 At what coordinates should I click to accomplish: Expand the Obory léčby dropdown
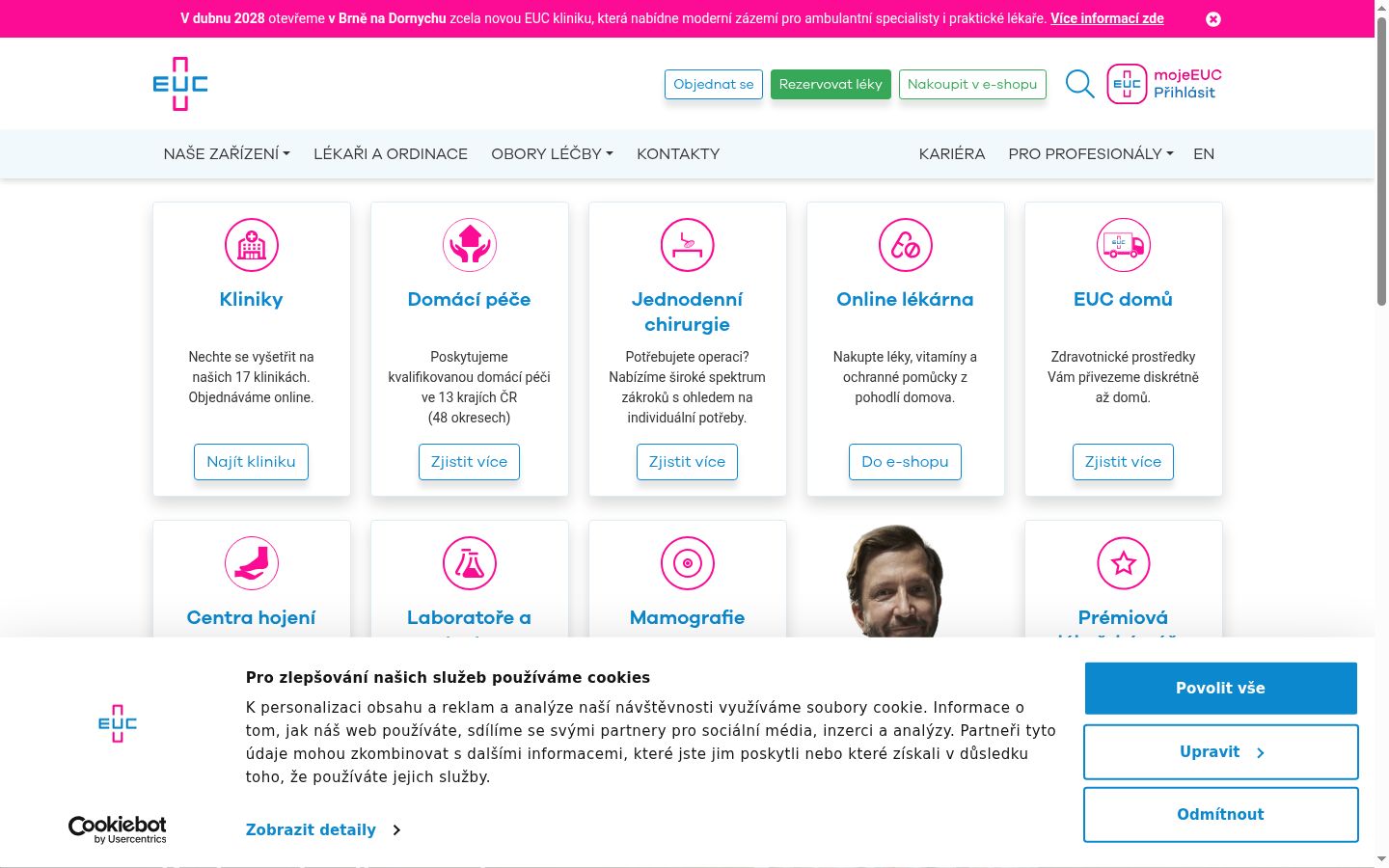pyautogui.click(x=552, y=153)
